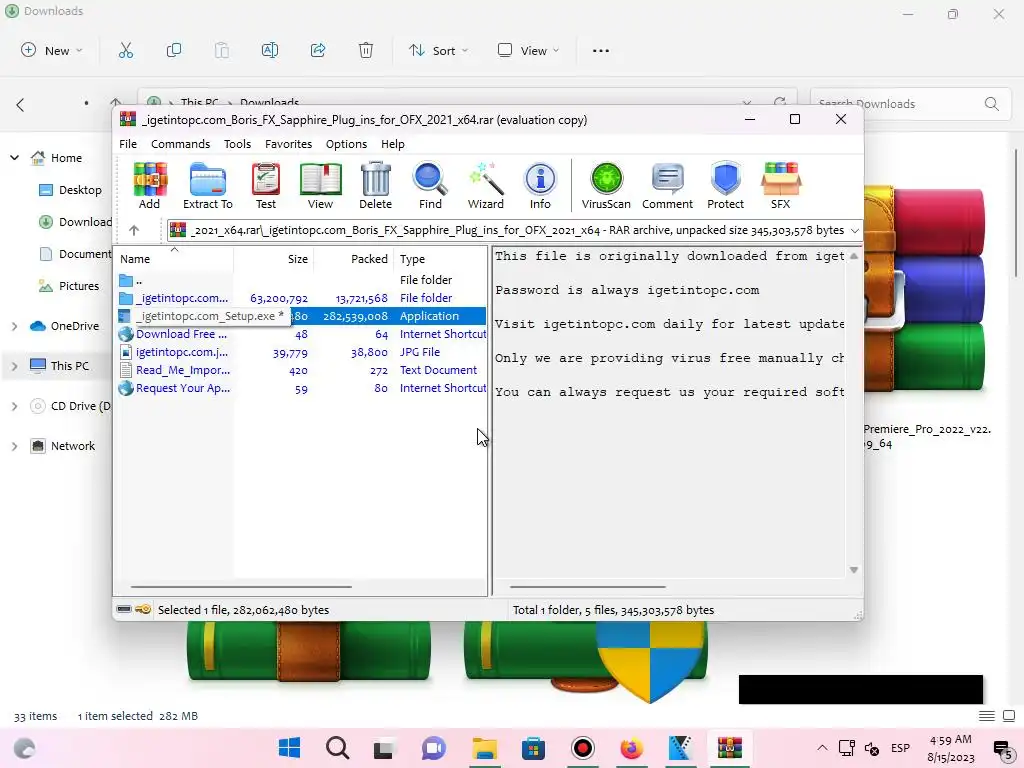The height and width of the screenshot is (768, 1024).
Task: Switch Explorer to large icons layout
Action: click(x=1009, y=716)
